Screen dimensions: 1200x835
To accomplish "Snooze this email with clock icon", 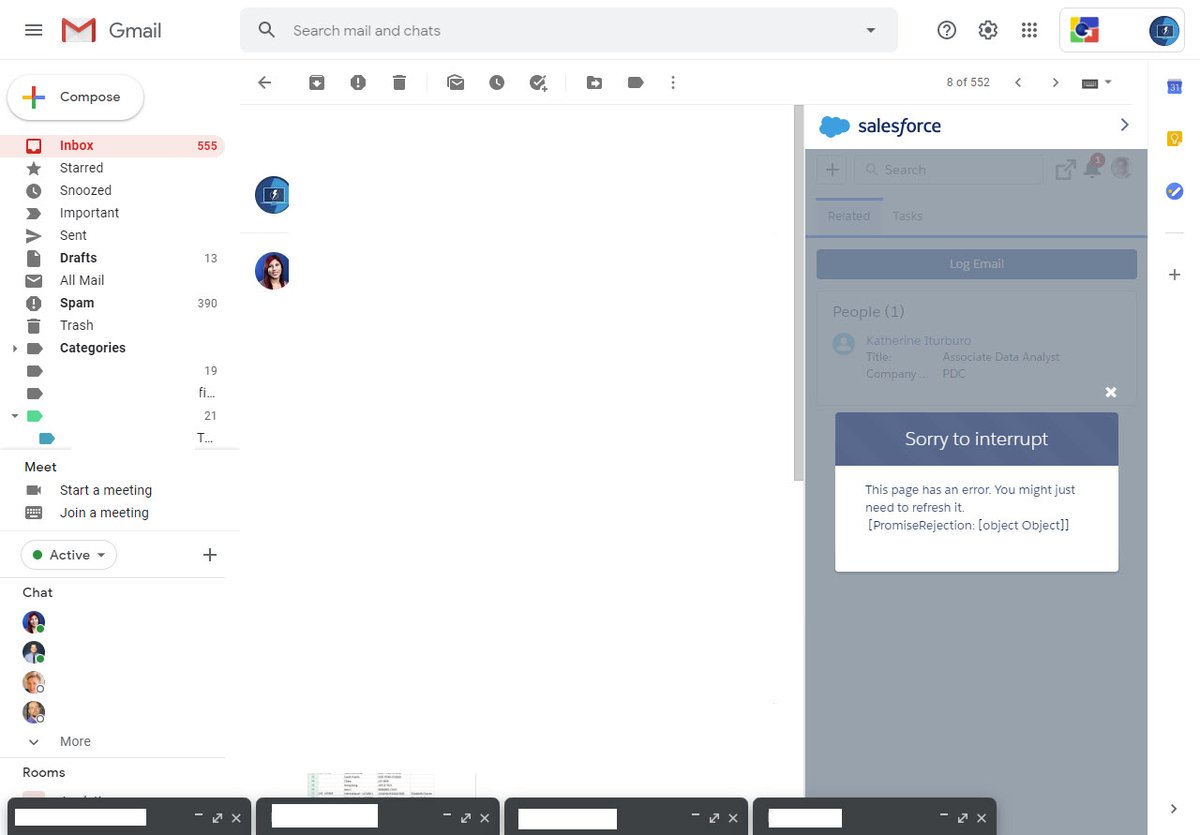I will [497, 82].
